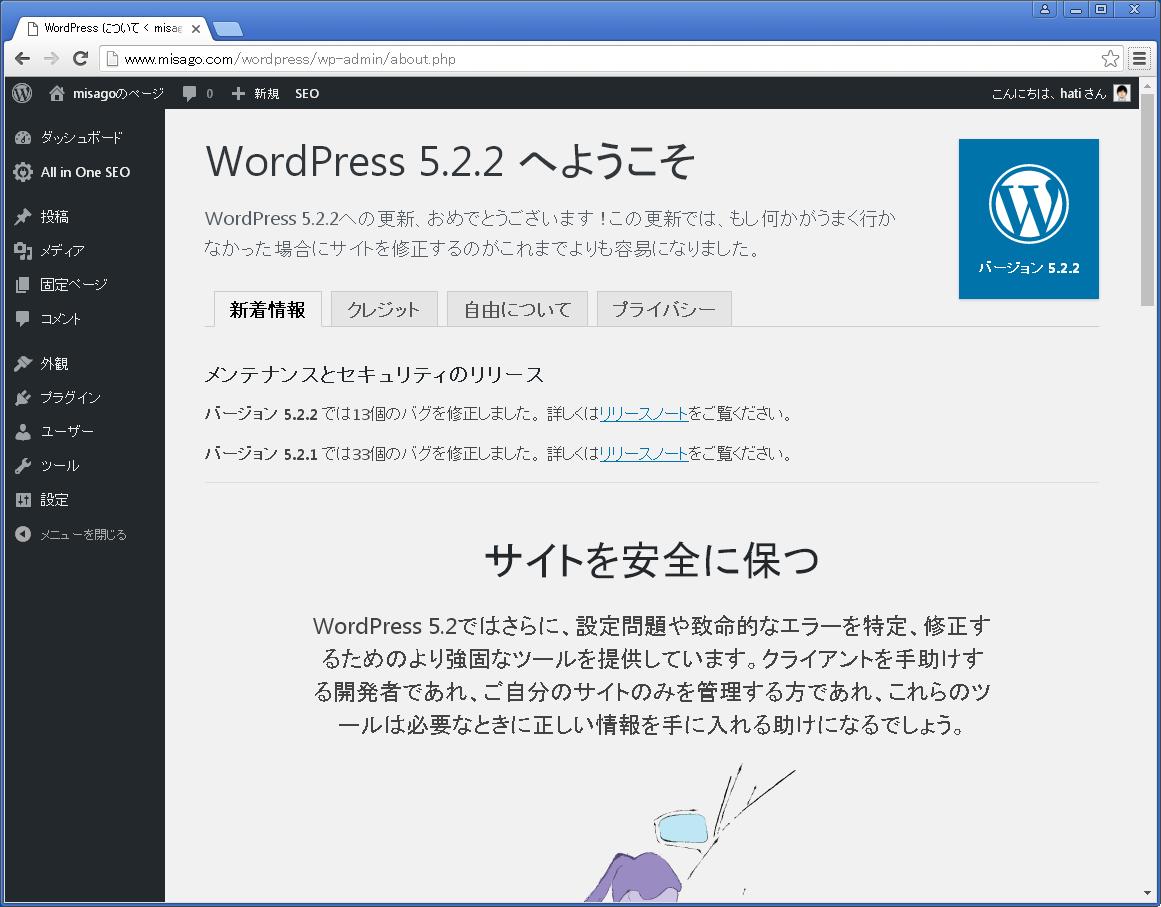This screenshot has height=907, width=1161.
Task: Click SEO in the admin bar
Action: point(307,93)
